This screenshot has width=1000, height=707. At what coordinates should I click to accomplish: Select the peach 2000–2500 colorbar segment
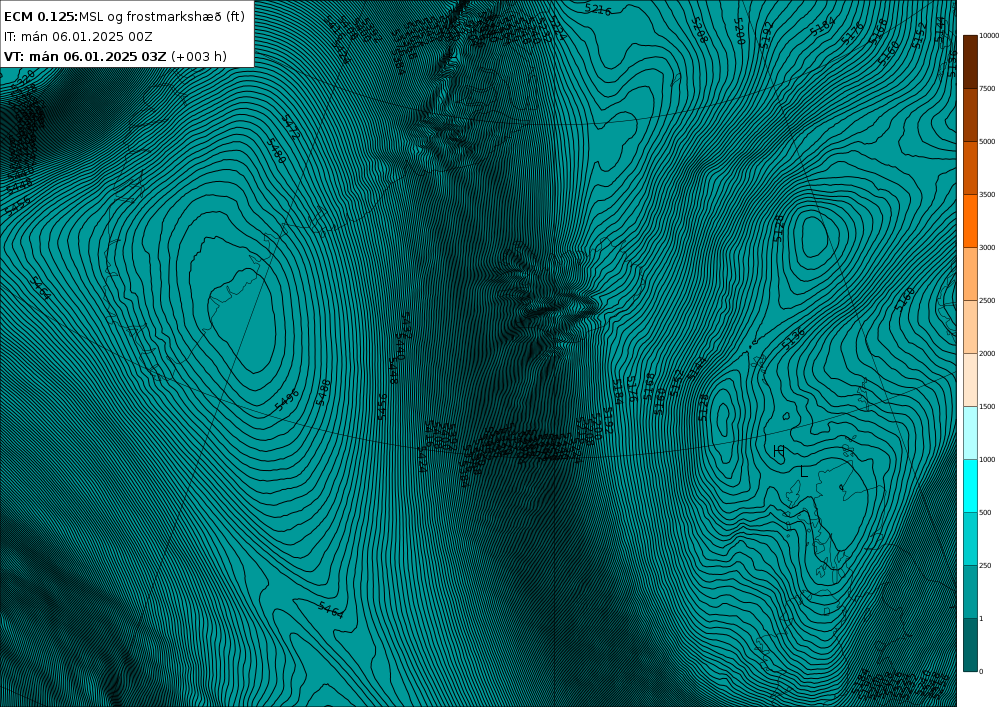pos(969,326)
